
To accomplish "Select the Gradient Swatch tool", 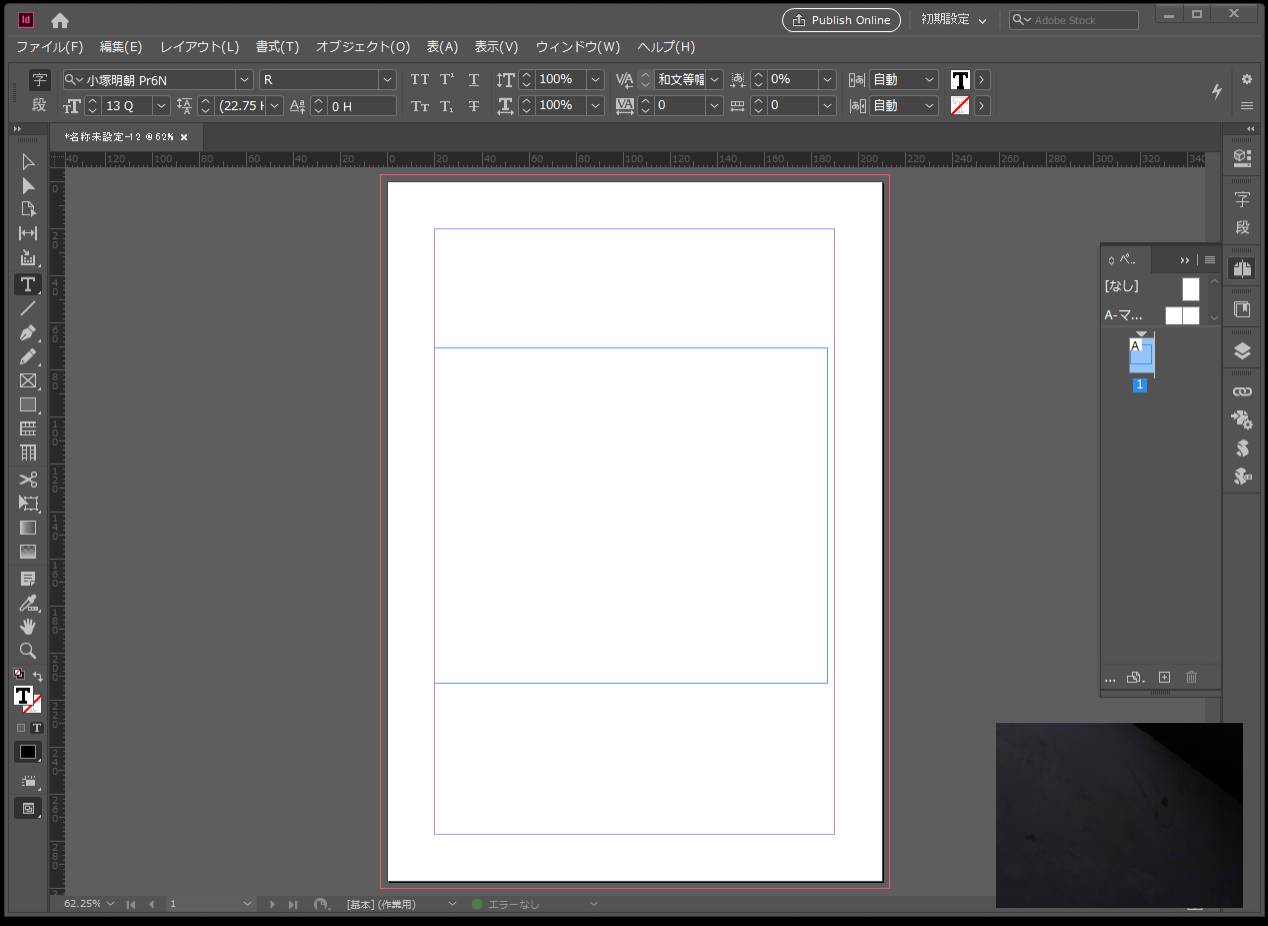I will tap(28, 527).
